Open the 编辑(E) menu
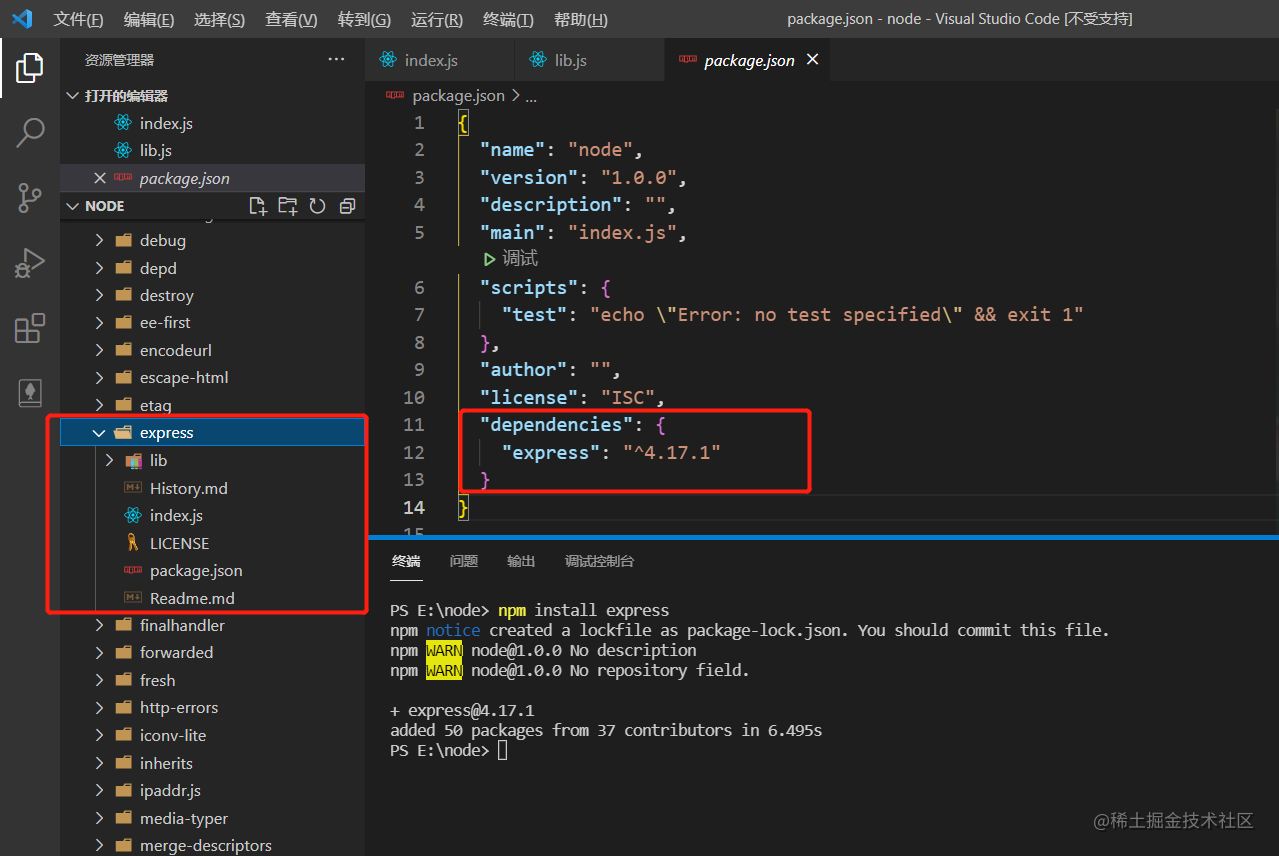Viewport: 1279px width, 856px height. [149, 20]
